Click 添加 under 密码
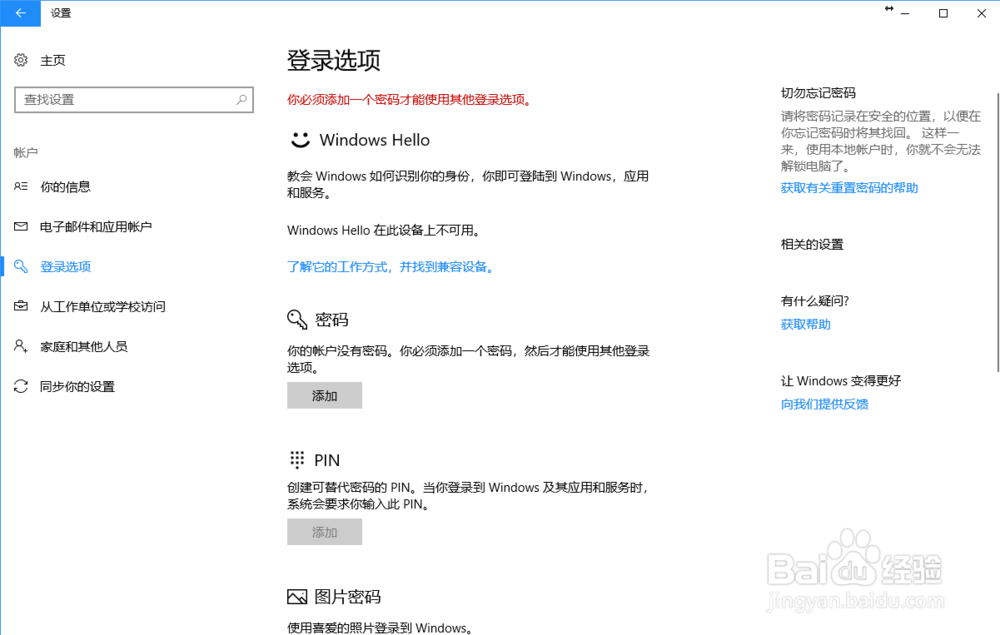1000x635 pixels. point(324,395)
